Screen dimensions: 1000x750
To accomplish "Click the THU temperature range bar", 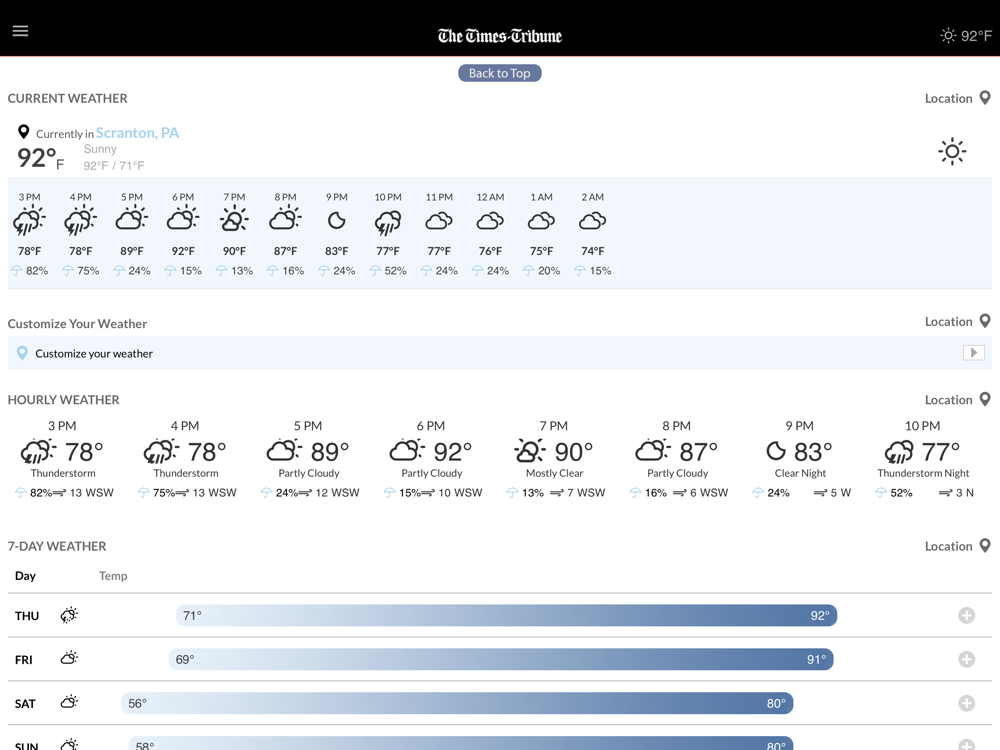I will click(506, 615).
